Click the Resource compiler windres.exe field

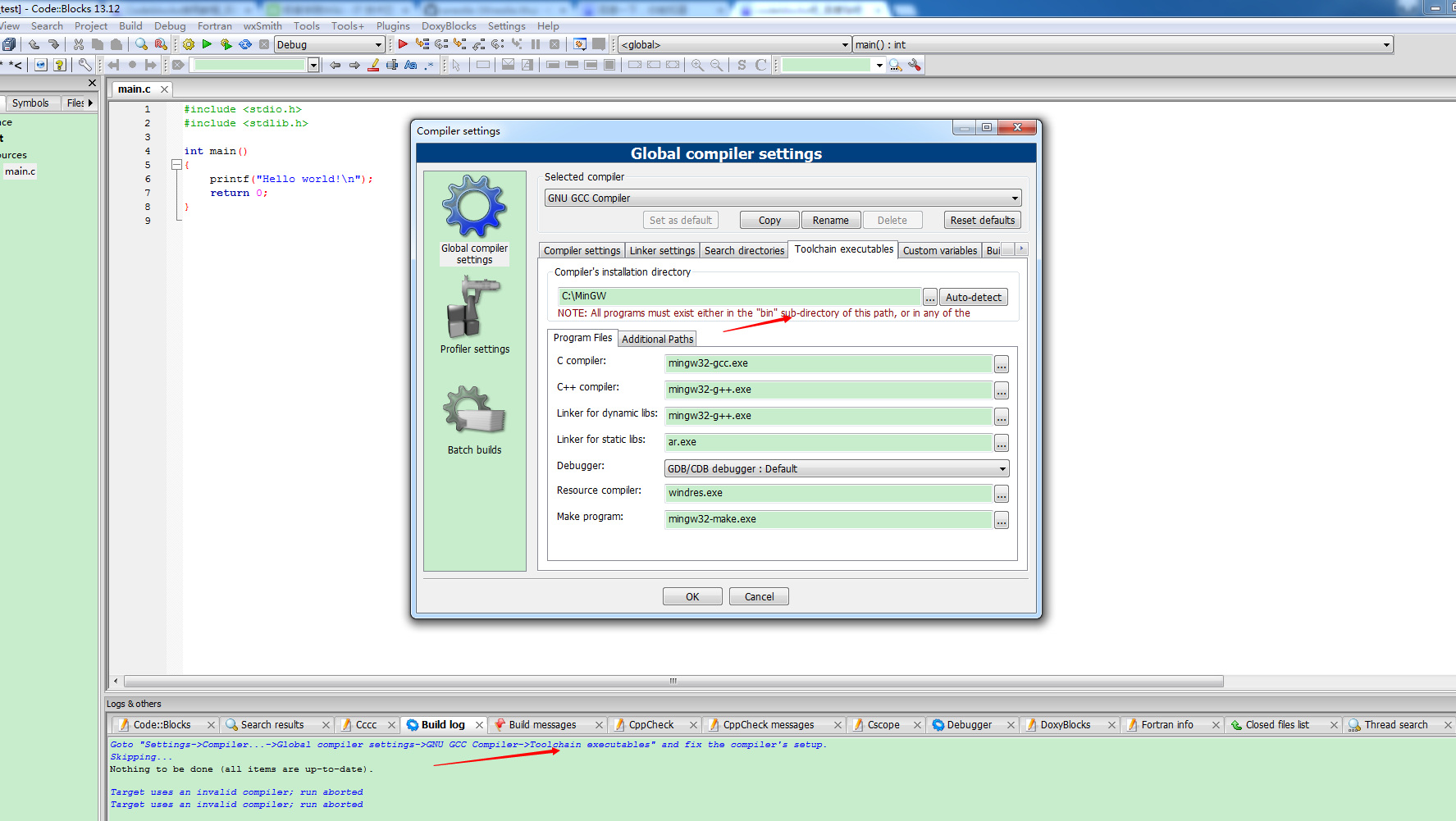click(828, 493)
